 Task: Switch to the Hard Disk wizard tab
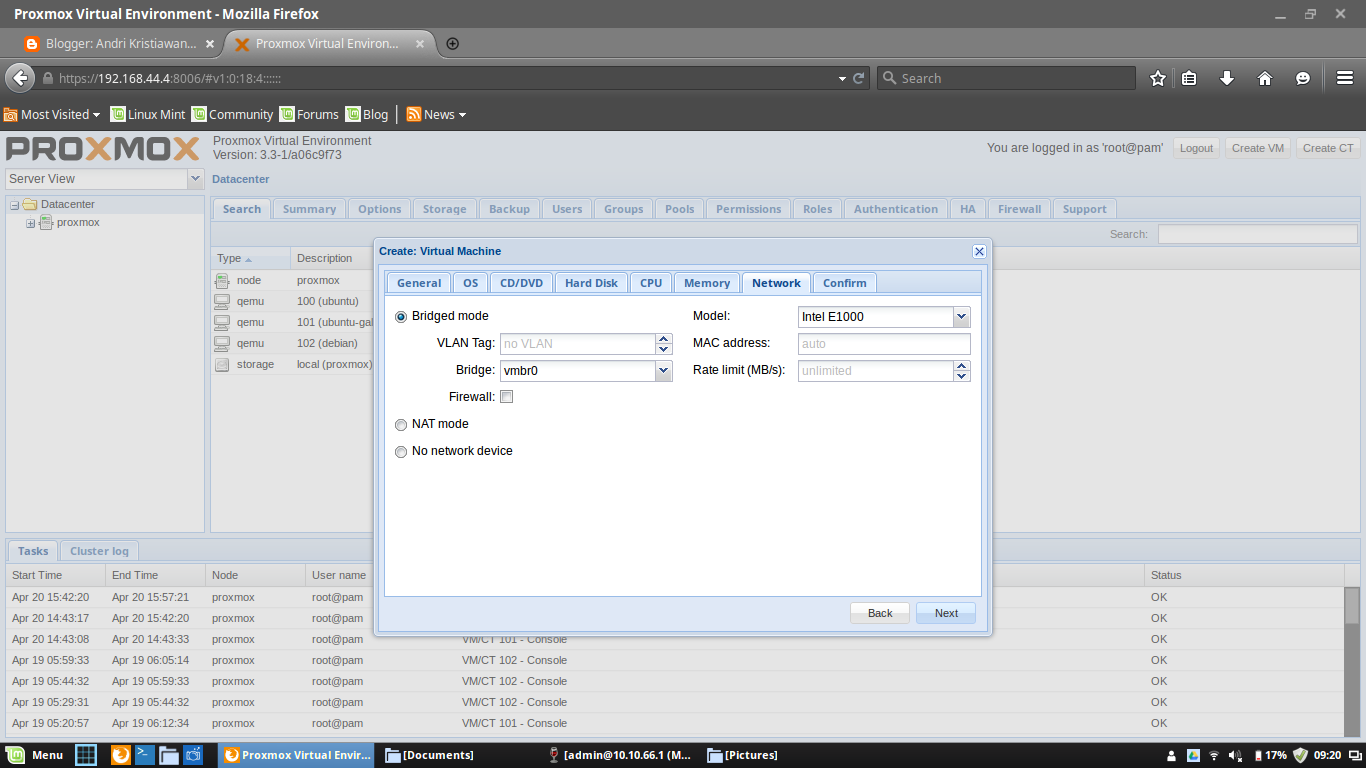click(591, 283)
